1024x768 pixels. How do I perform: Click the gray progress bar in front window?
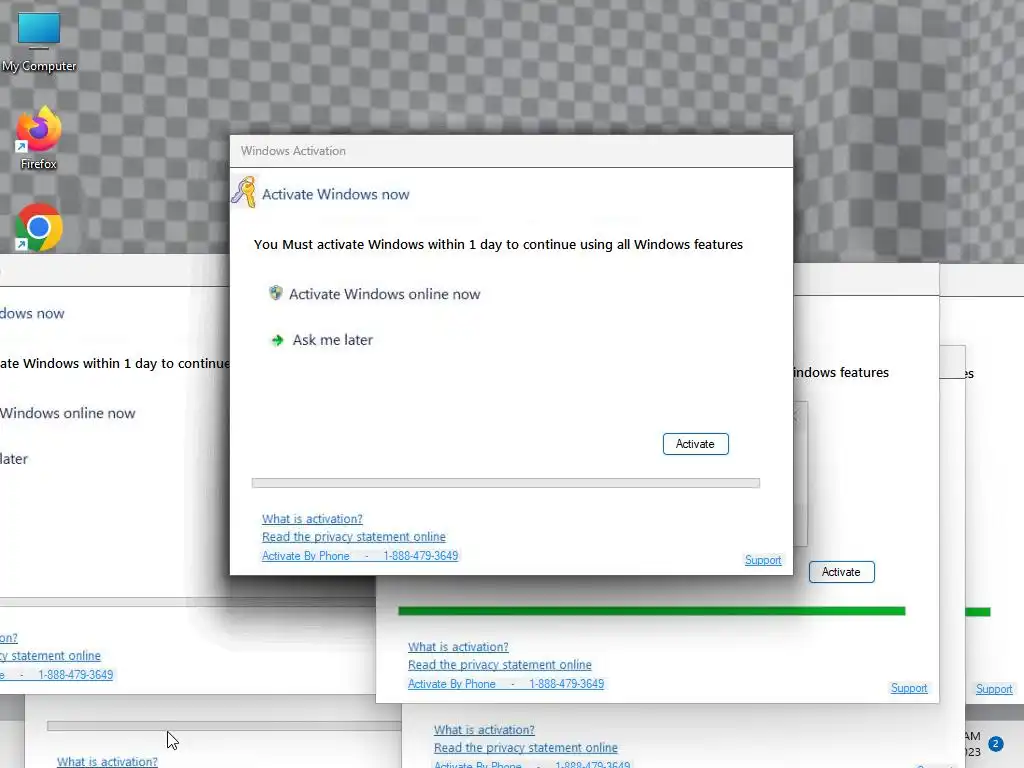click(x=505, y=483)
